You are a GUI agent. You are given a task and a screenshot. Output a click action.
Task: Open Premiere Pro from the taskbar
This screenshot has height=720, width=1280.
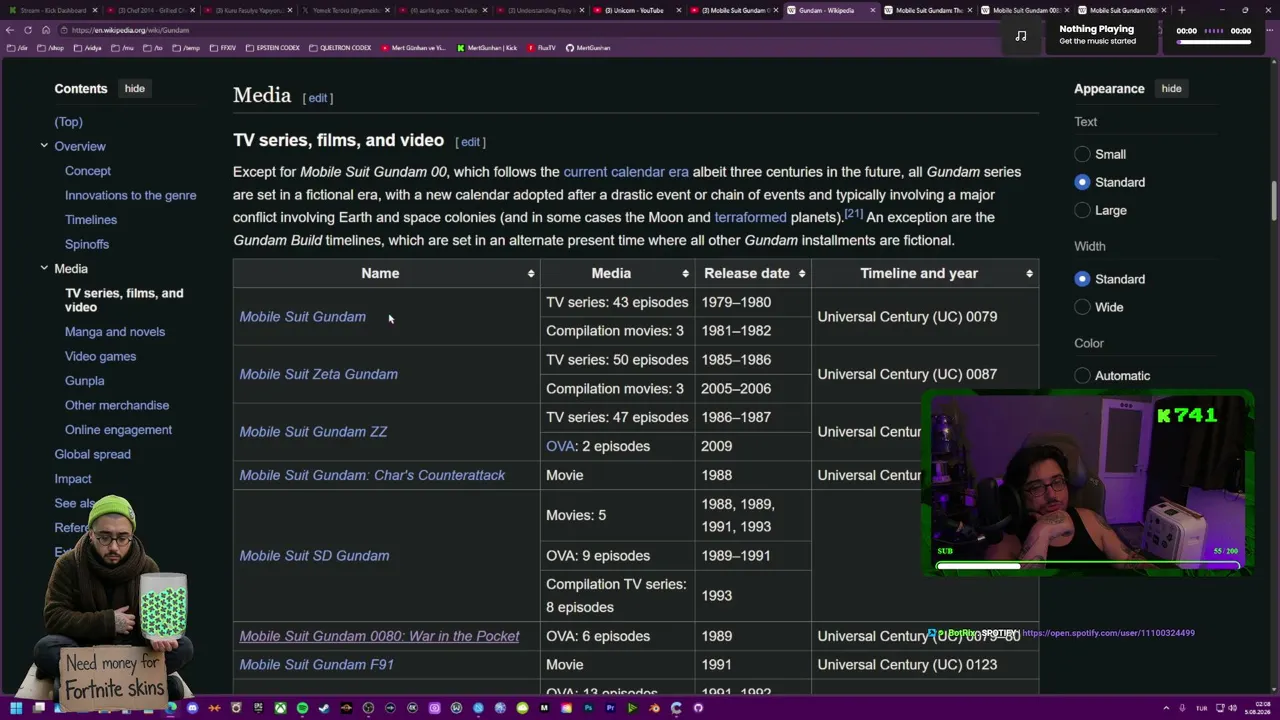click(610, 708)
